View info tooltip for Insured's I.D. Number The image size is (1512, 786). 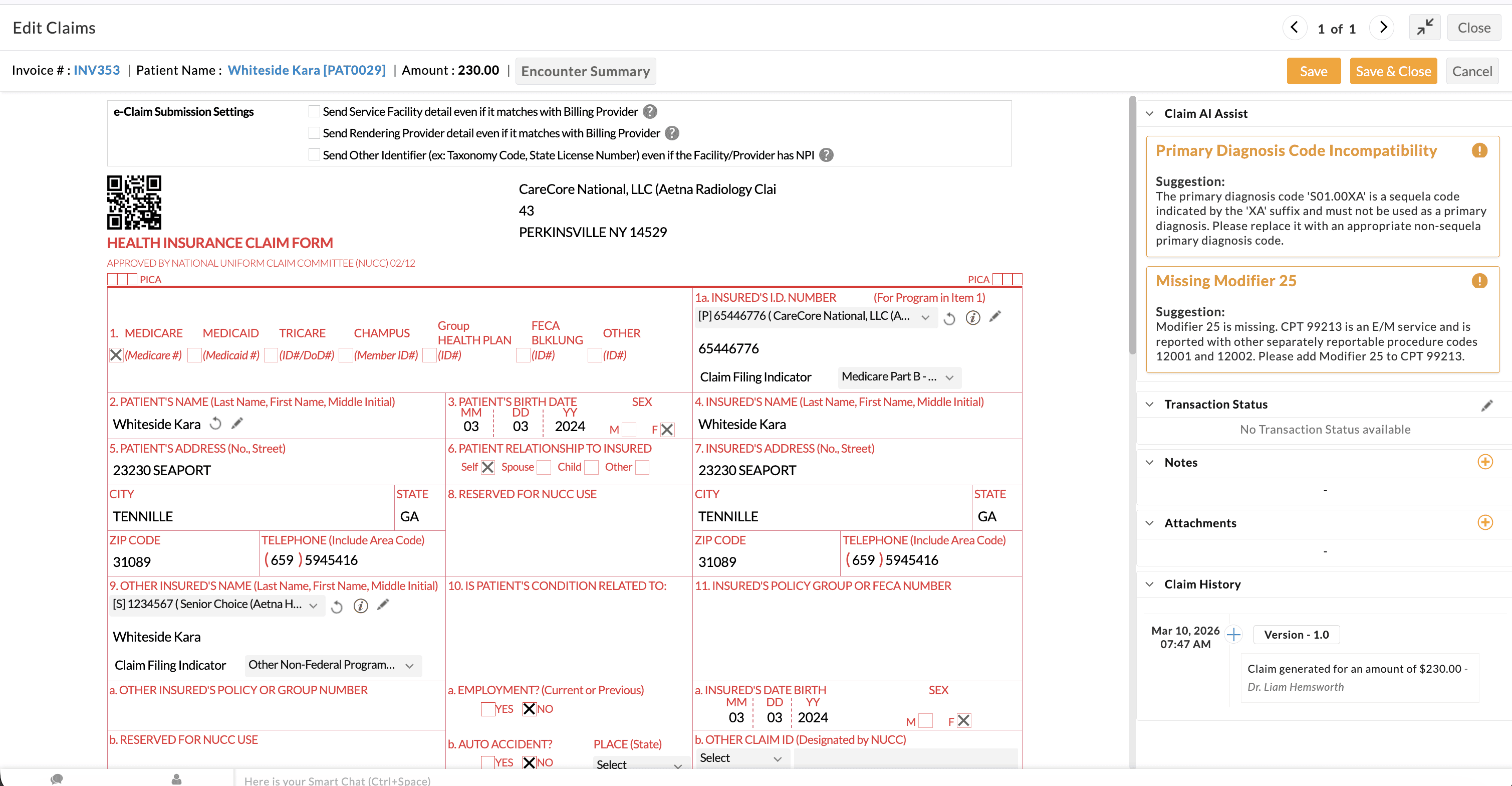tap(973, 318)
